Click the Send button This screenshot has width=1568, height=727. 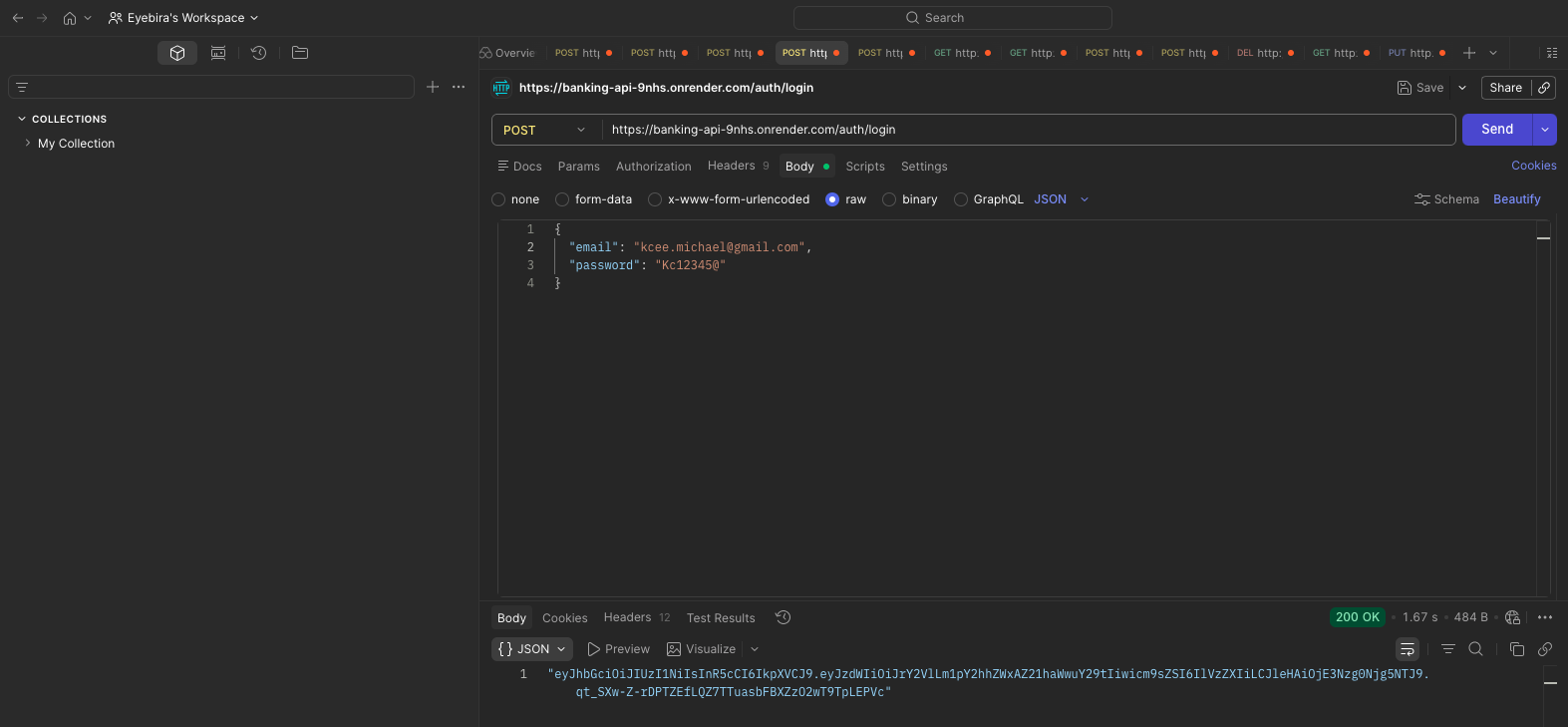point(1497,130)
